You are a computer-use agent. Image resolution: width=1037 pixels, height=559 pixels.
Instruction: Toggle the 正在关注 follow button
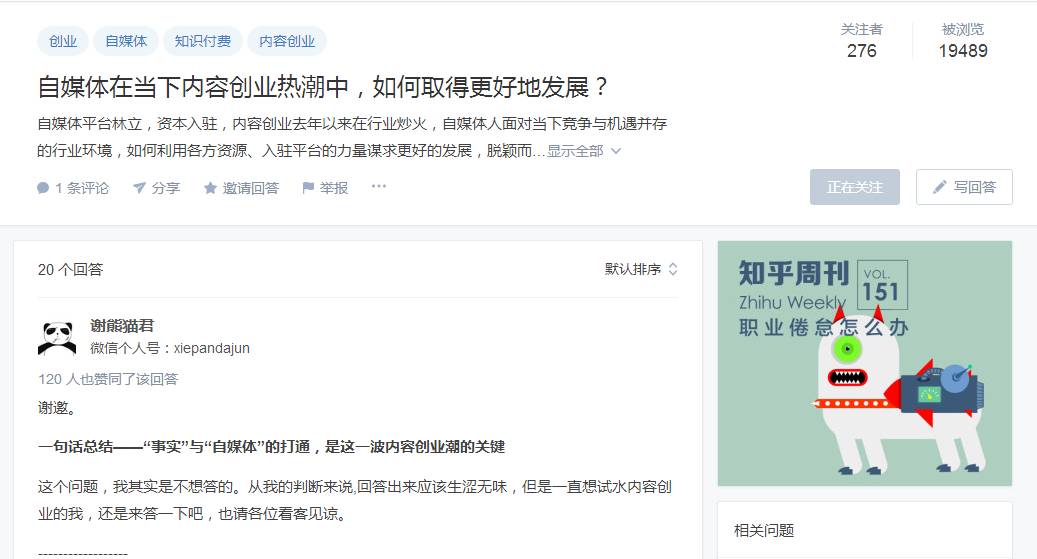(x=854, y=187)
